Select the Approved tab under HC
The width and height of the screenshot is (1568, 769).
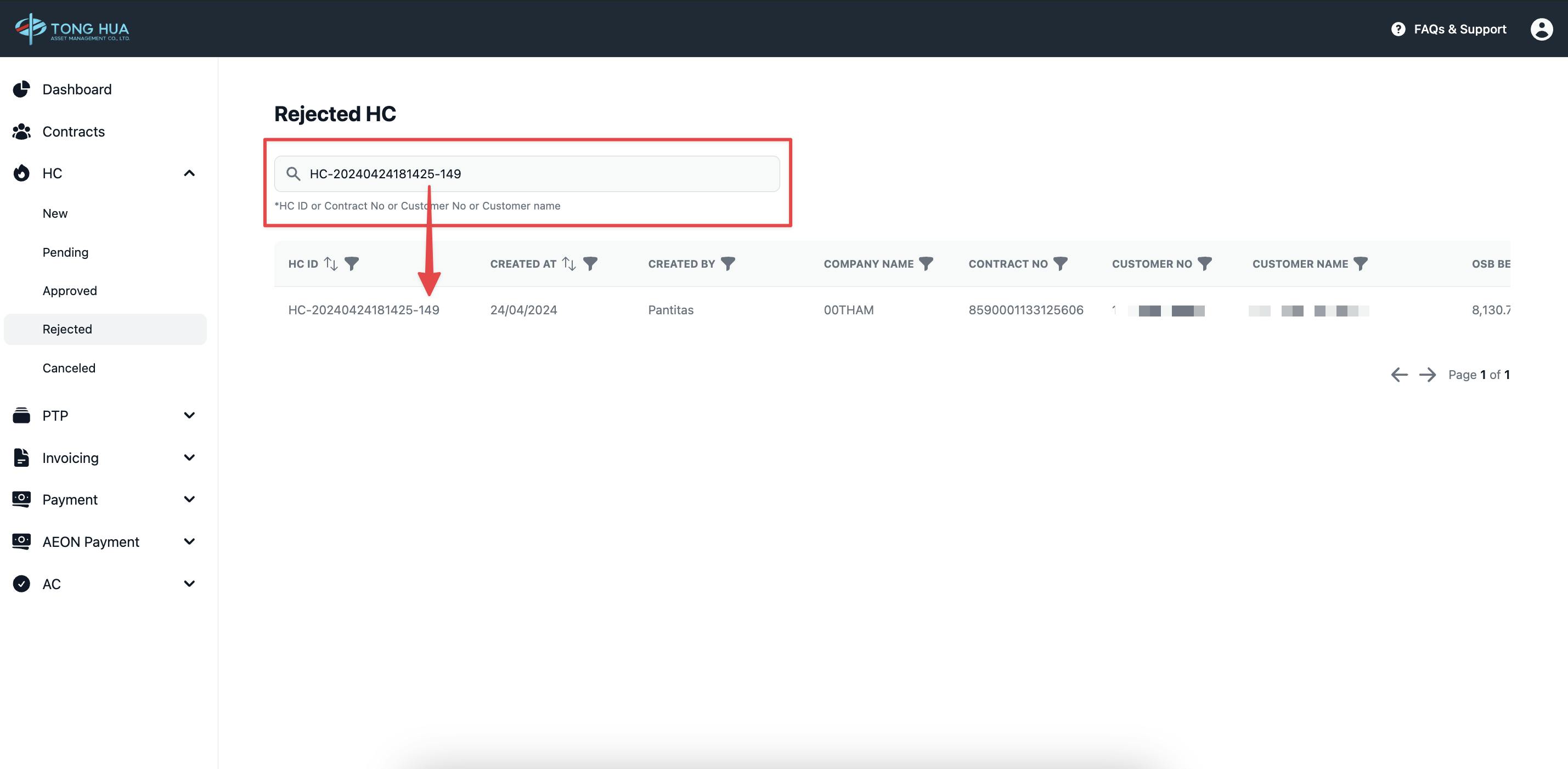[69, 290]
